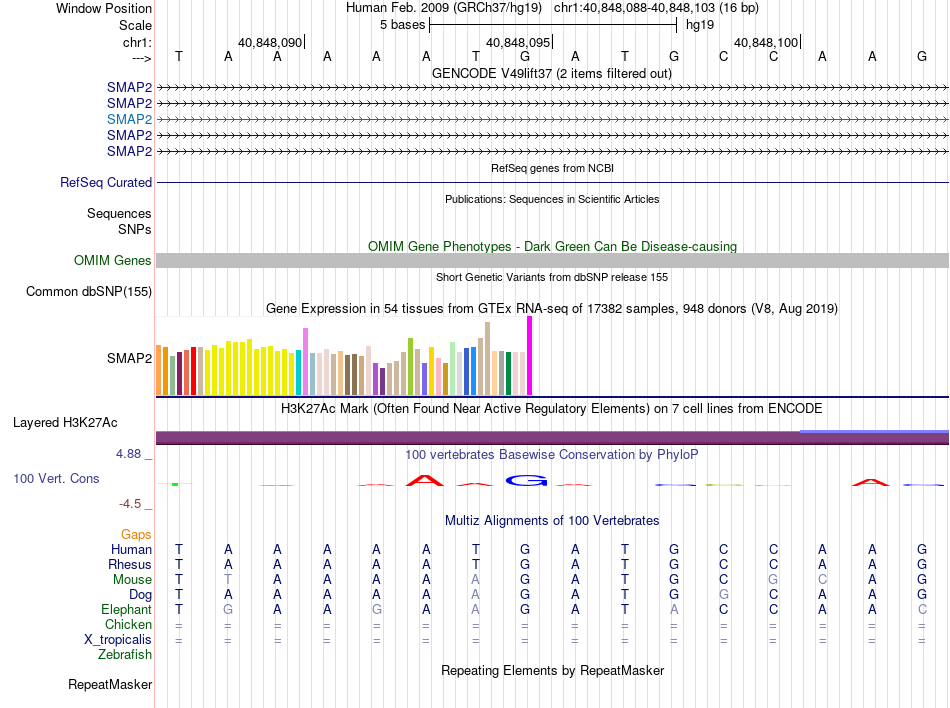Click the first T base in ruler

(x=178, y=56)
